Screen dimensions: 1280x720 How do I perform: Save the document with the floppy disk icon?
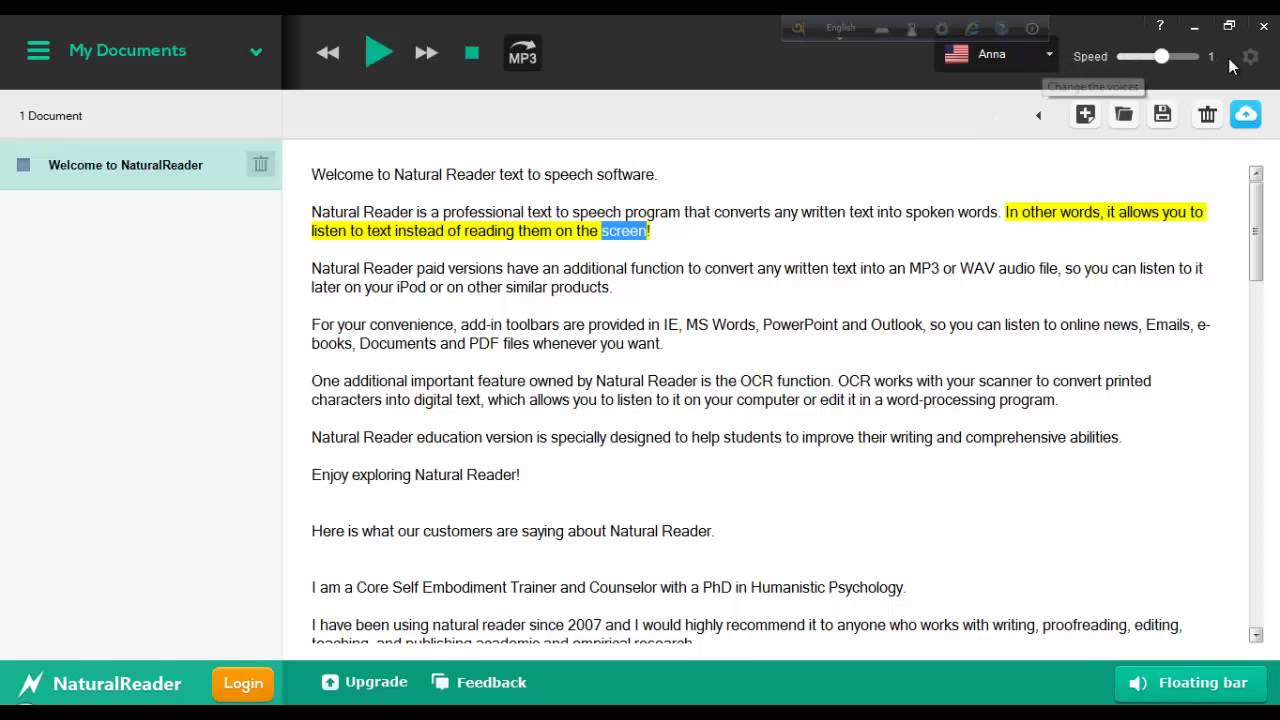click(1162, 114)
